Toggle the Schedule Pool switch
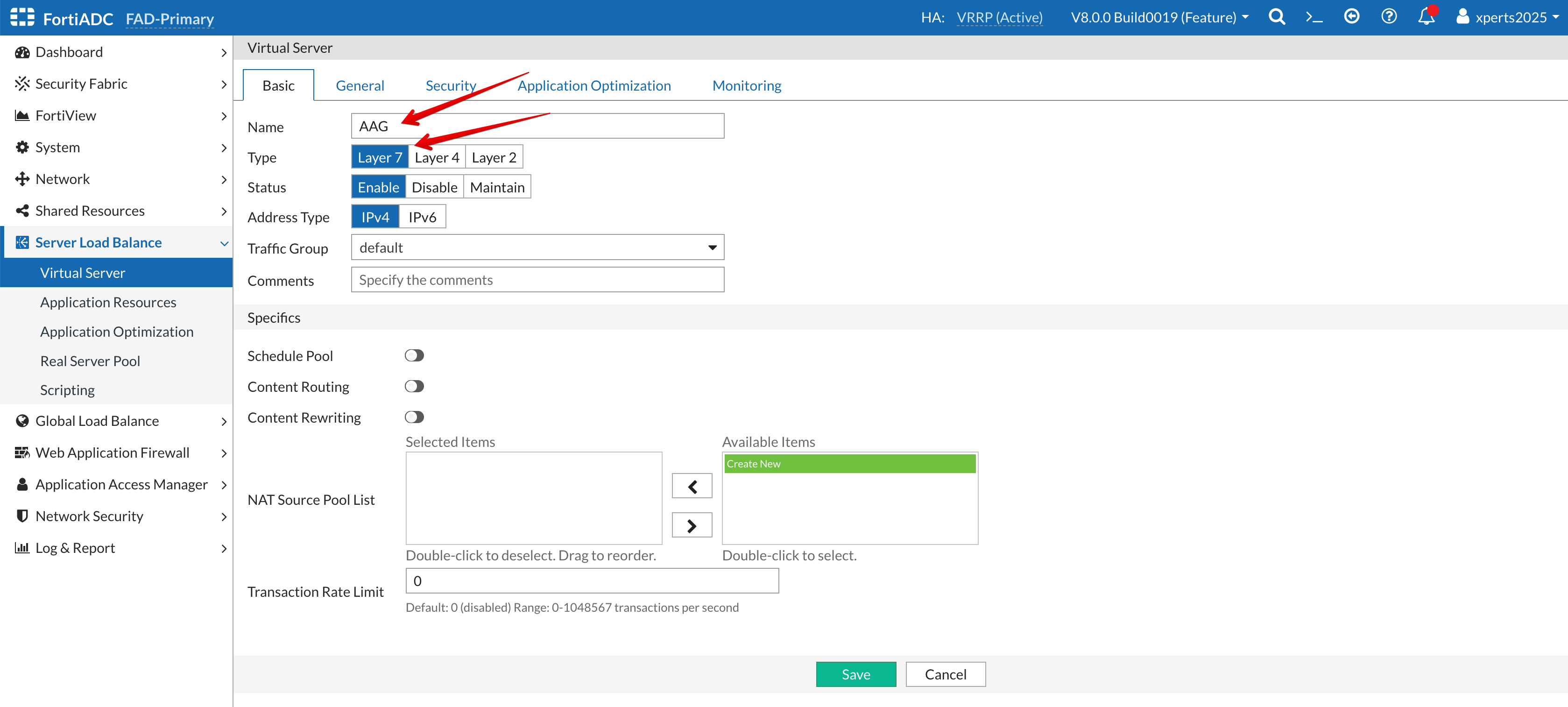The width and height of the screenshot is (1568, 707). 414,356
